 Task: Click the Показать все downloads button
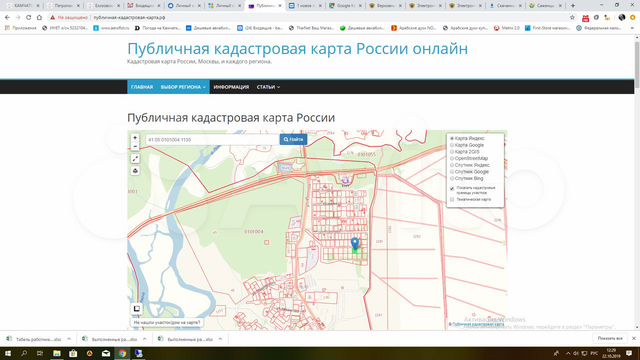610,338
